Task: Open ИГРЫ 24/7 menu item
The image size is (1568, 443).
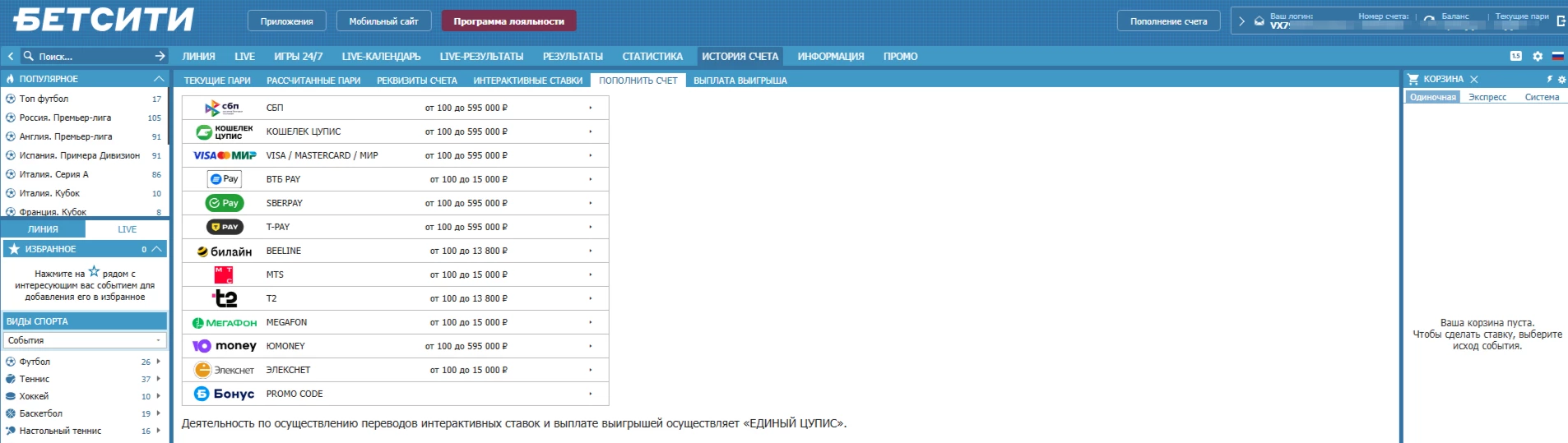Action: point(298,56)
